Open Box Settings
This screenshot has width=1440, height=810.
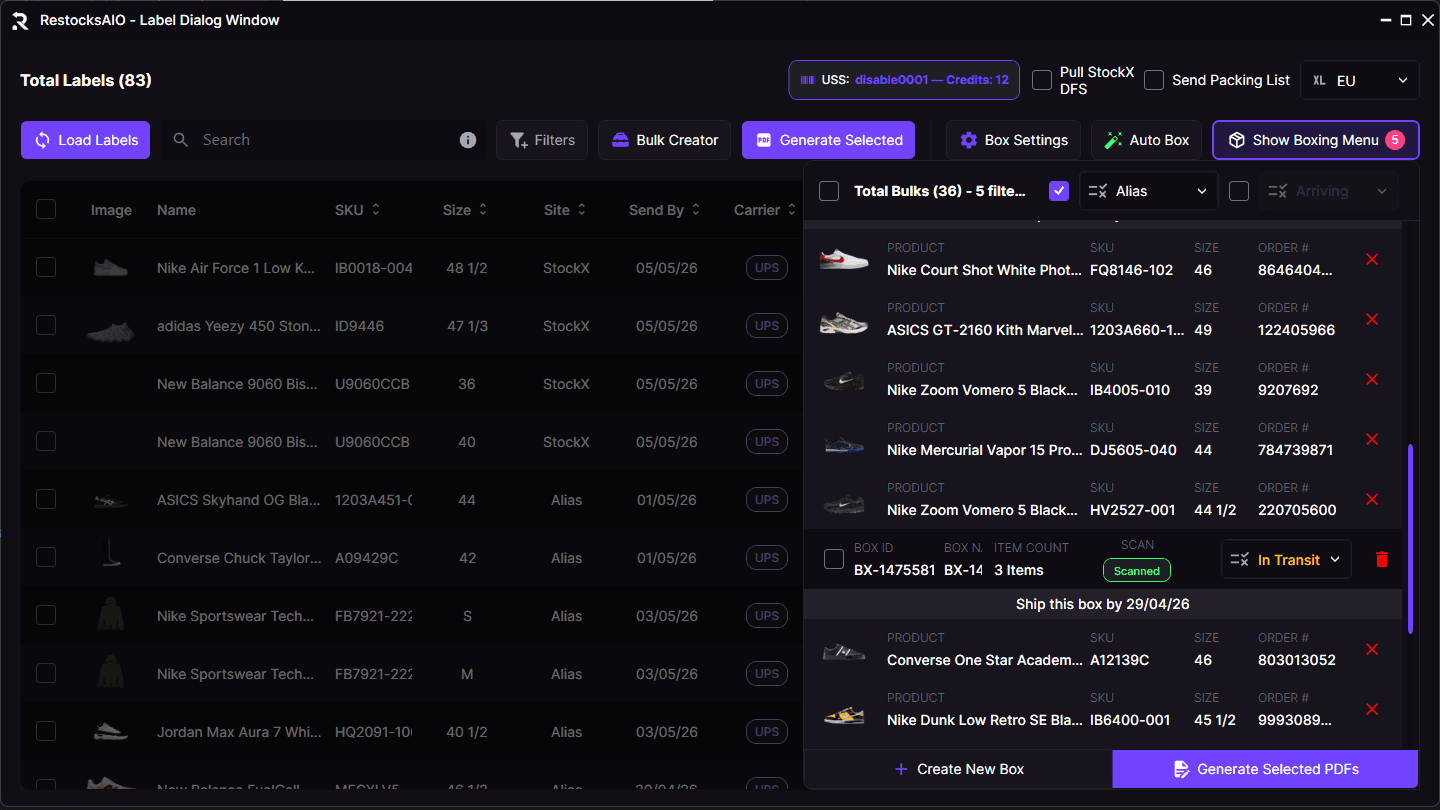pos(1014,140)
